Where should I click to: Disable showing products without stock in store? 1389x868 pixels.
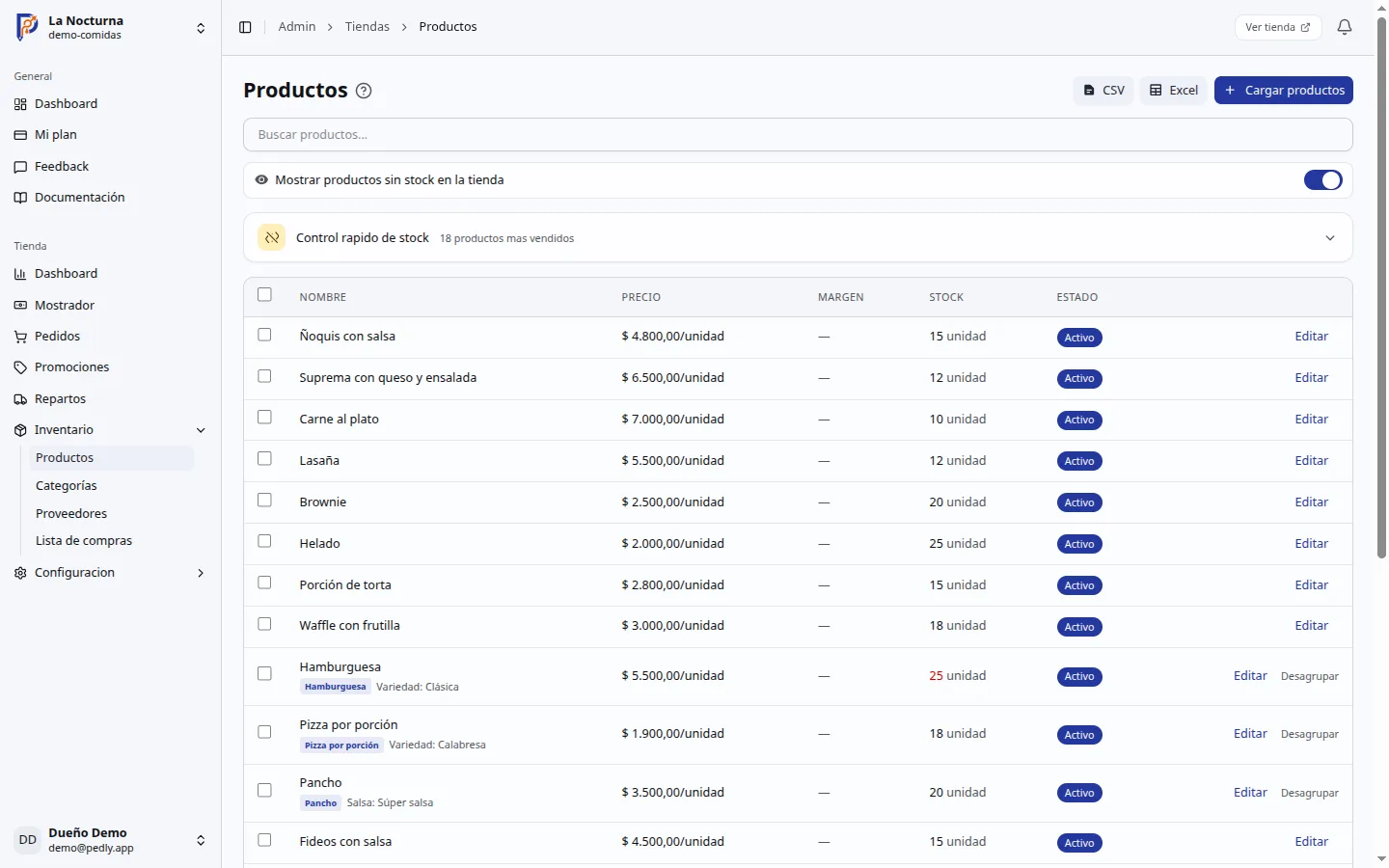(x=1322, y=180)
